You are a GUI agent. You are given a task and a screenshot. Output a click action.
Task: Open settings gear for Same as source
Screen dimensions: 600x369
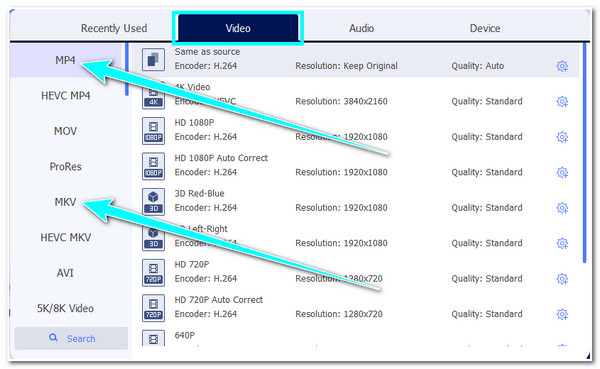coord(562,66)
